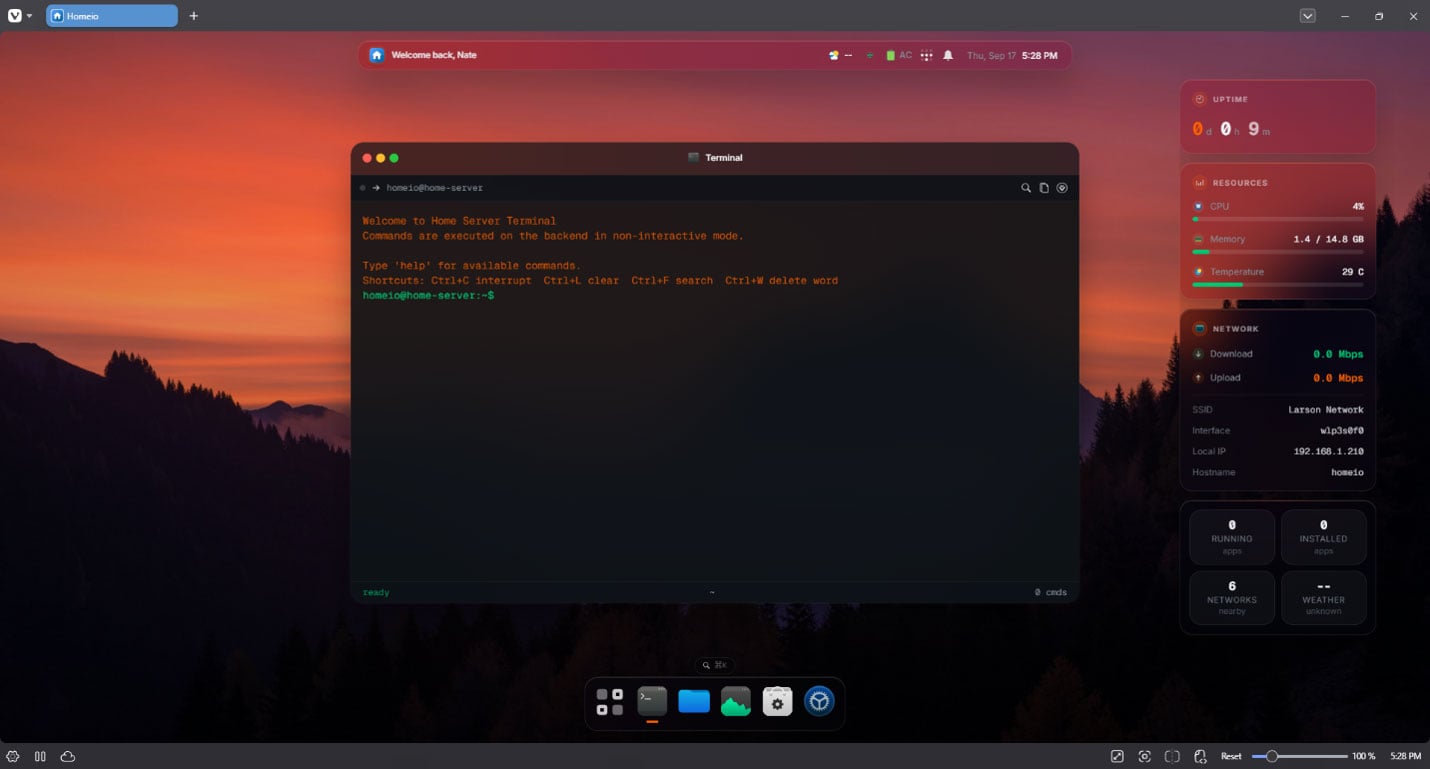The image size is (1430, 769).
Task: Click the Installed apps tile
Action: pyautogui.click(x=1323, y=537)
